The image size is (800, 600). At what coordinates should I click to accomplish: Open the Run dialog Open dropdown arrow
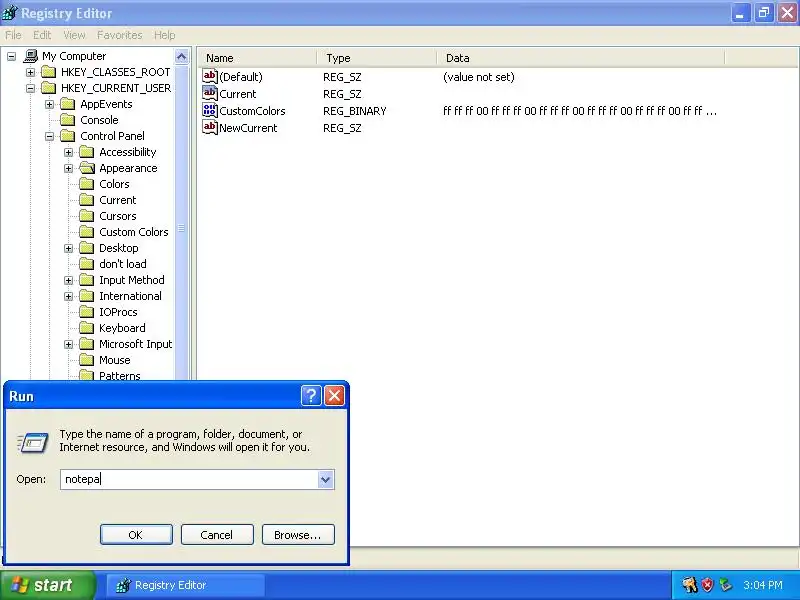pyautogui.click(x=325, y=480)
